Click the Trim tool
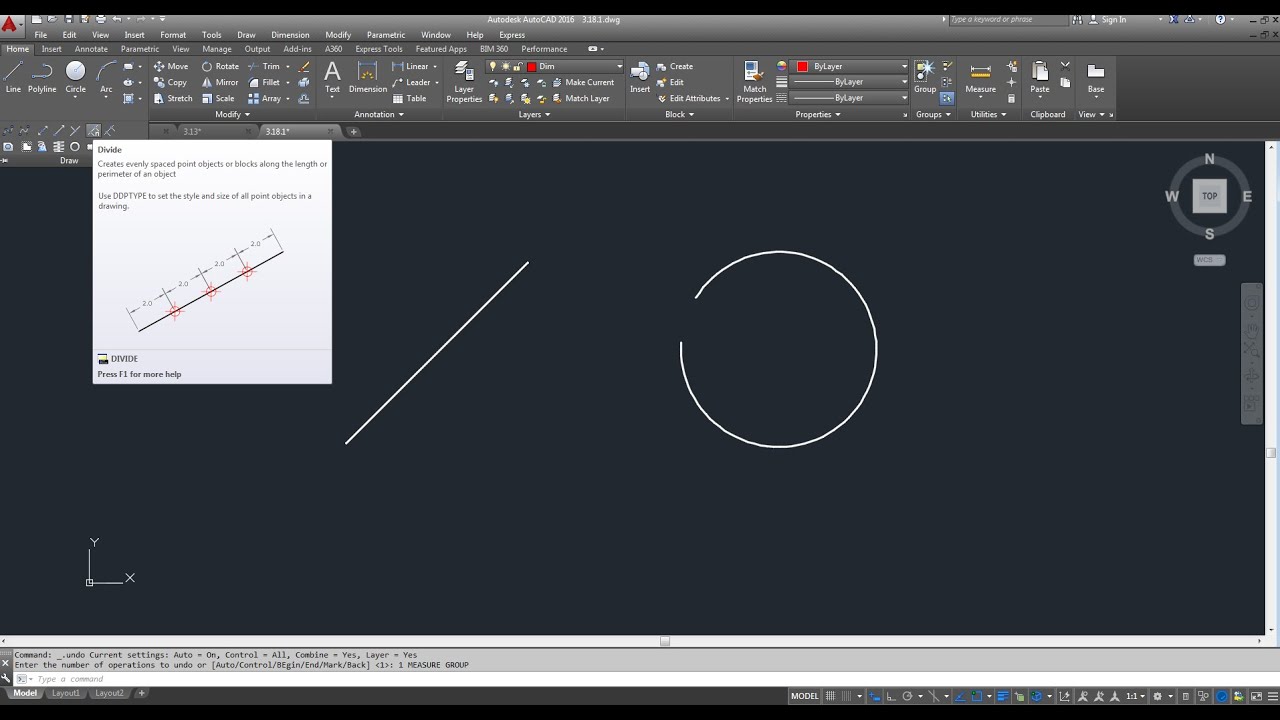This screenshot has width=1280, height=720. coord(264,66)
